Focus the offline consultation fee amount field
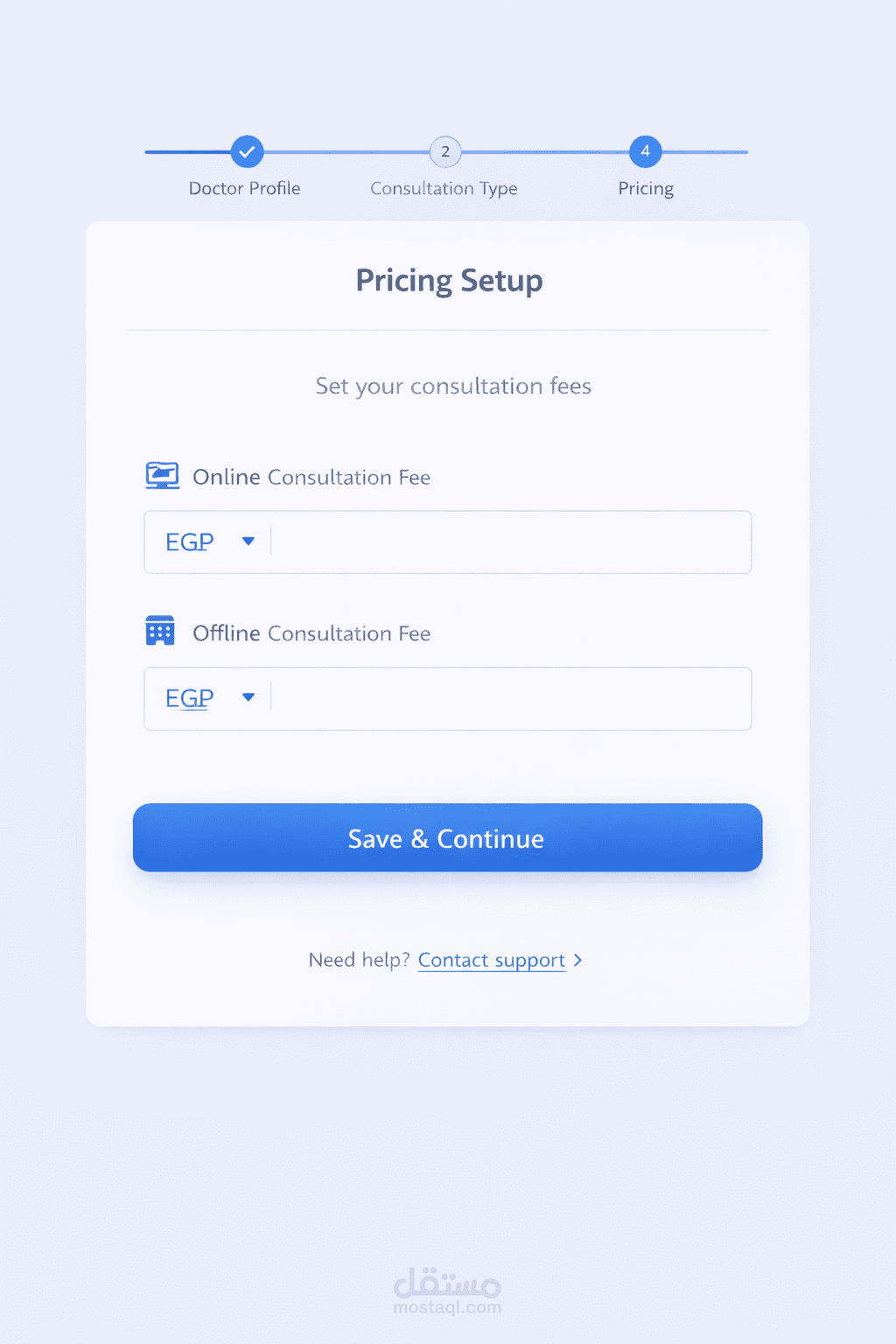The width and height of the screenshot is (896, 1344). pos(510,698)
